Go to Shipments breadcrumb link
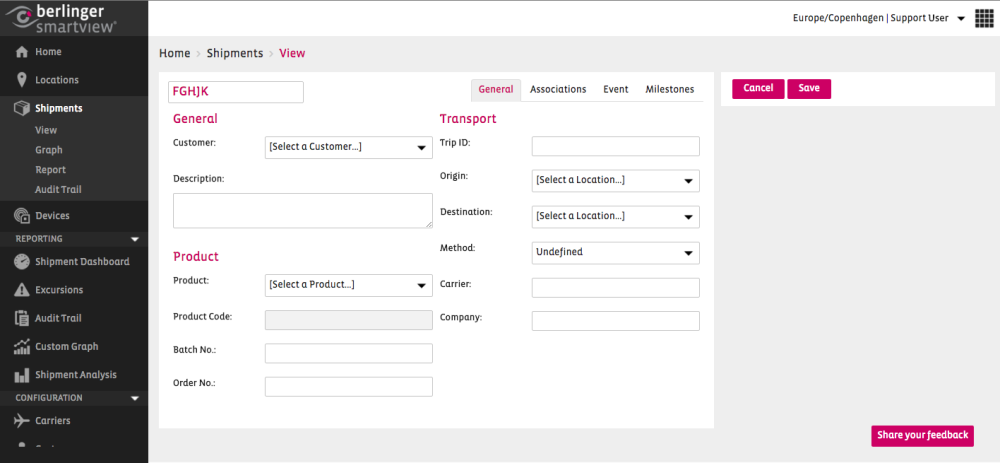This screenshot has height=463, width=1000. pos(234,53)
